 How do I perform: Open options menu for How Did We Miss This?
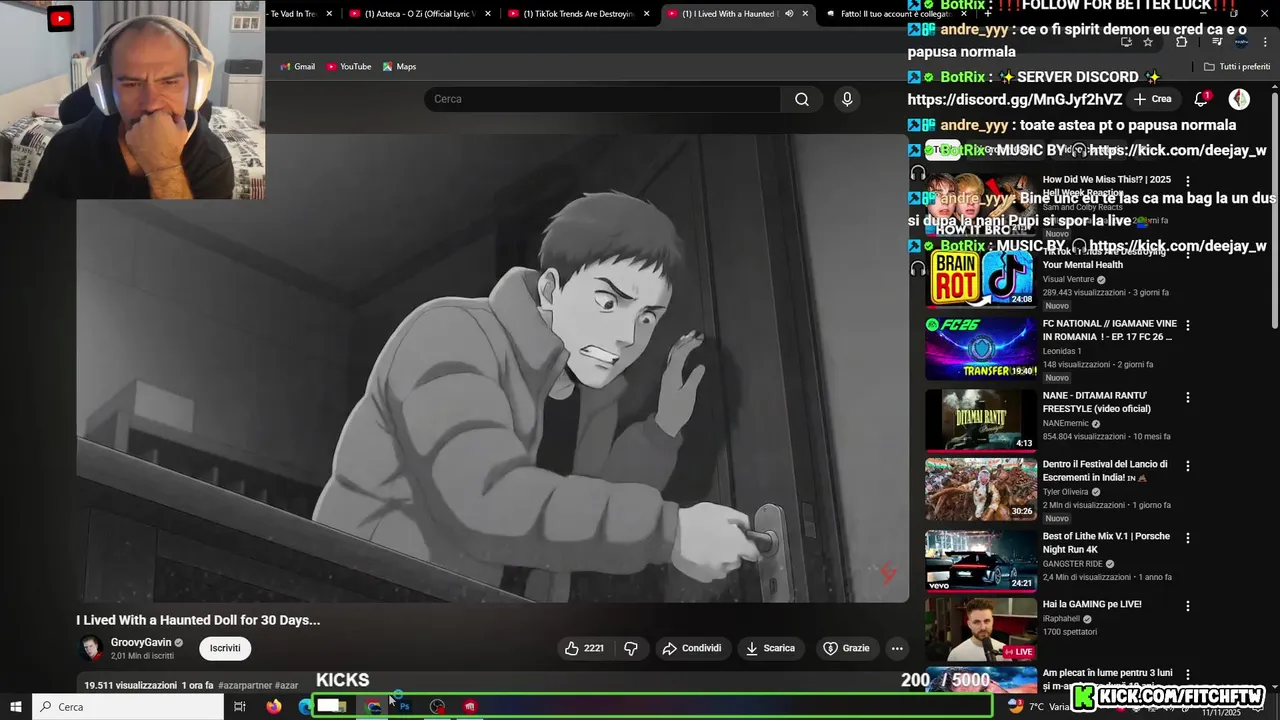pos(1188,181)
